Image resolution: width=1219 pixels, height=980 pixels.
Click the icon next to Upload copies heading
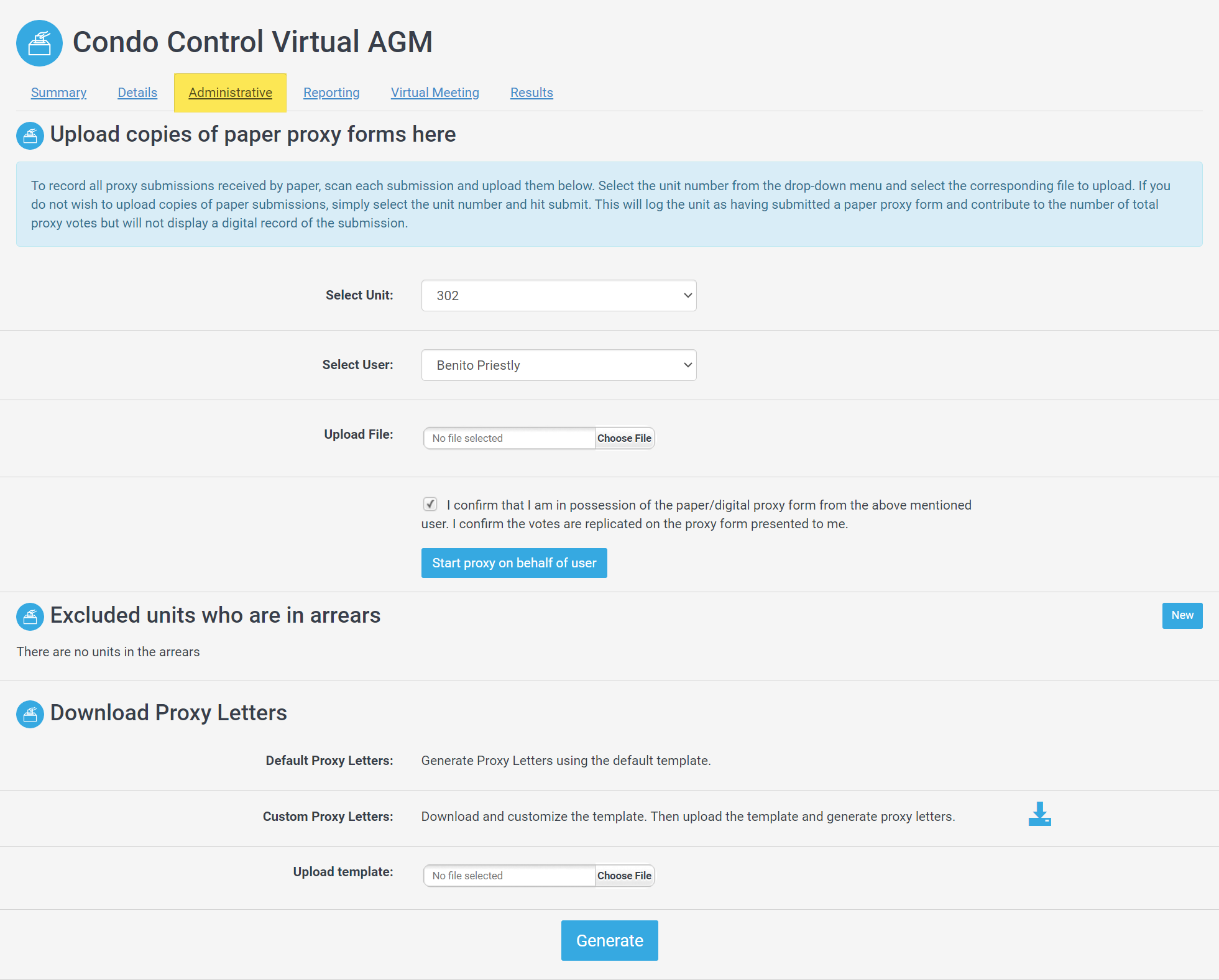pyautogui.click(x=30, y=135)
